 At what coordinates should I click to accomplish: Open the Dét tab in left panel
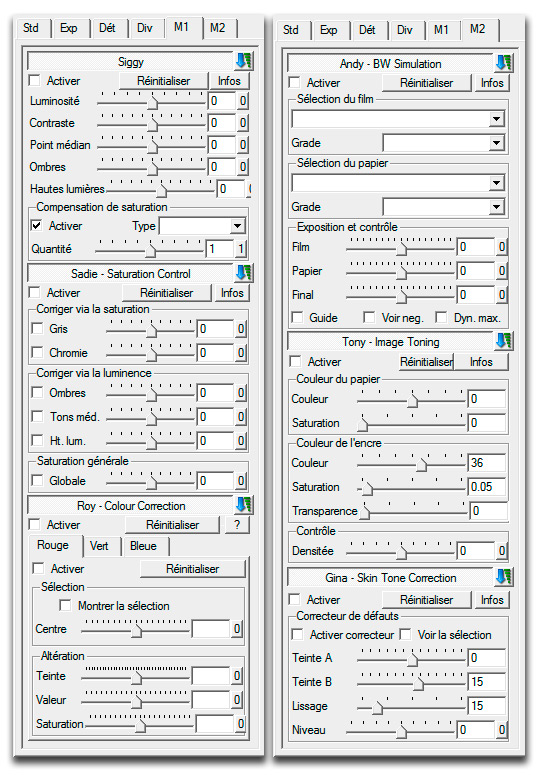[107, 28]
